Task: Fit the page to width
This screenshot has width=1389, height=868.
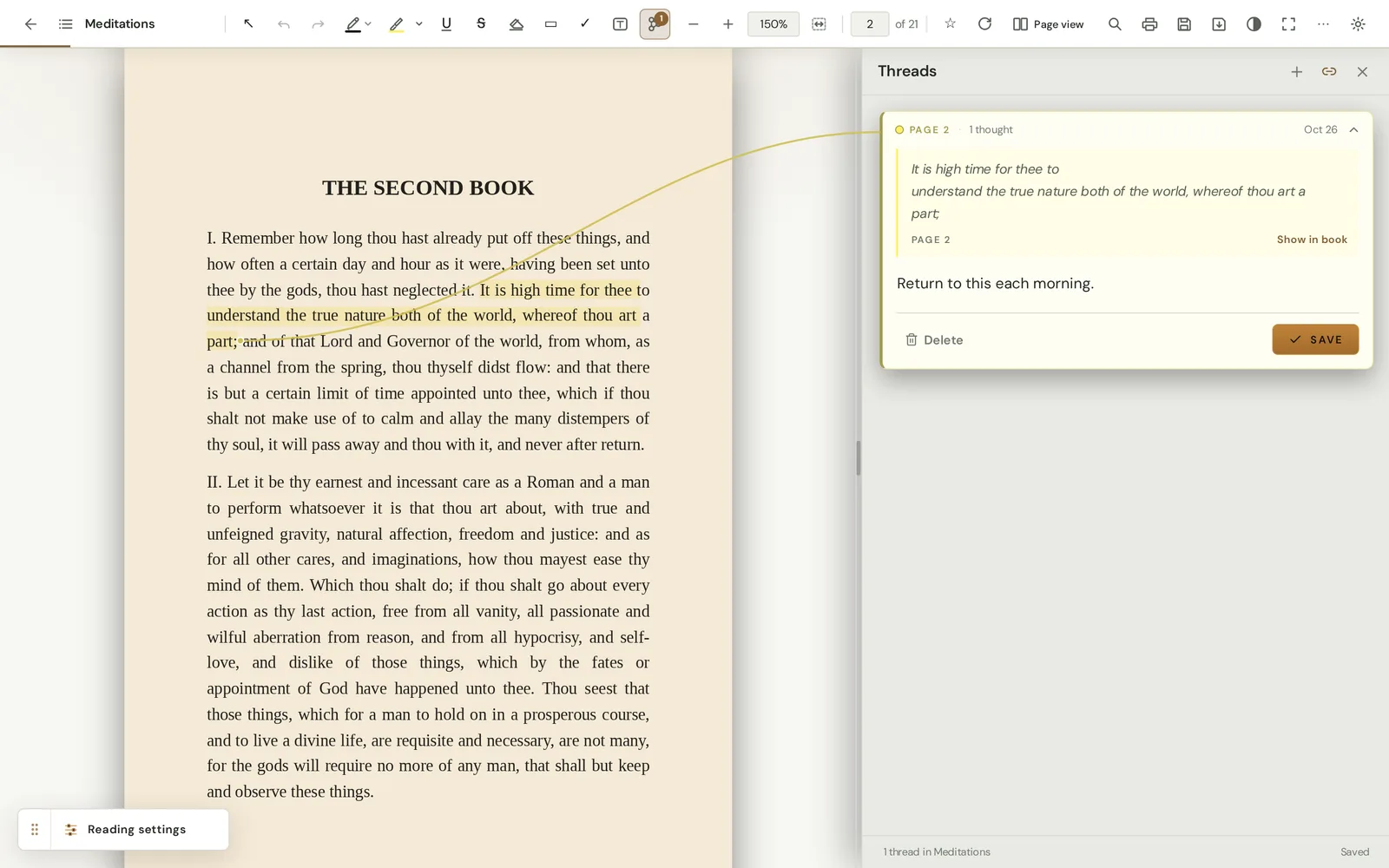Action: 819,24
